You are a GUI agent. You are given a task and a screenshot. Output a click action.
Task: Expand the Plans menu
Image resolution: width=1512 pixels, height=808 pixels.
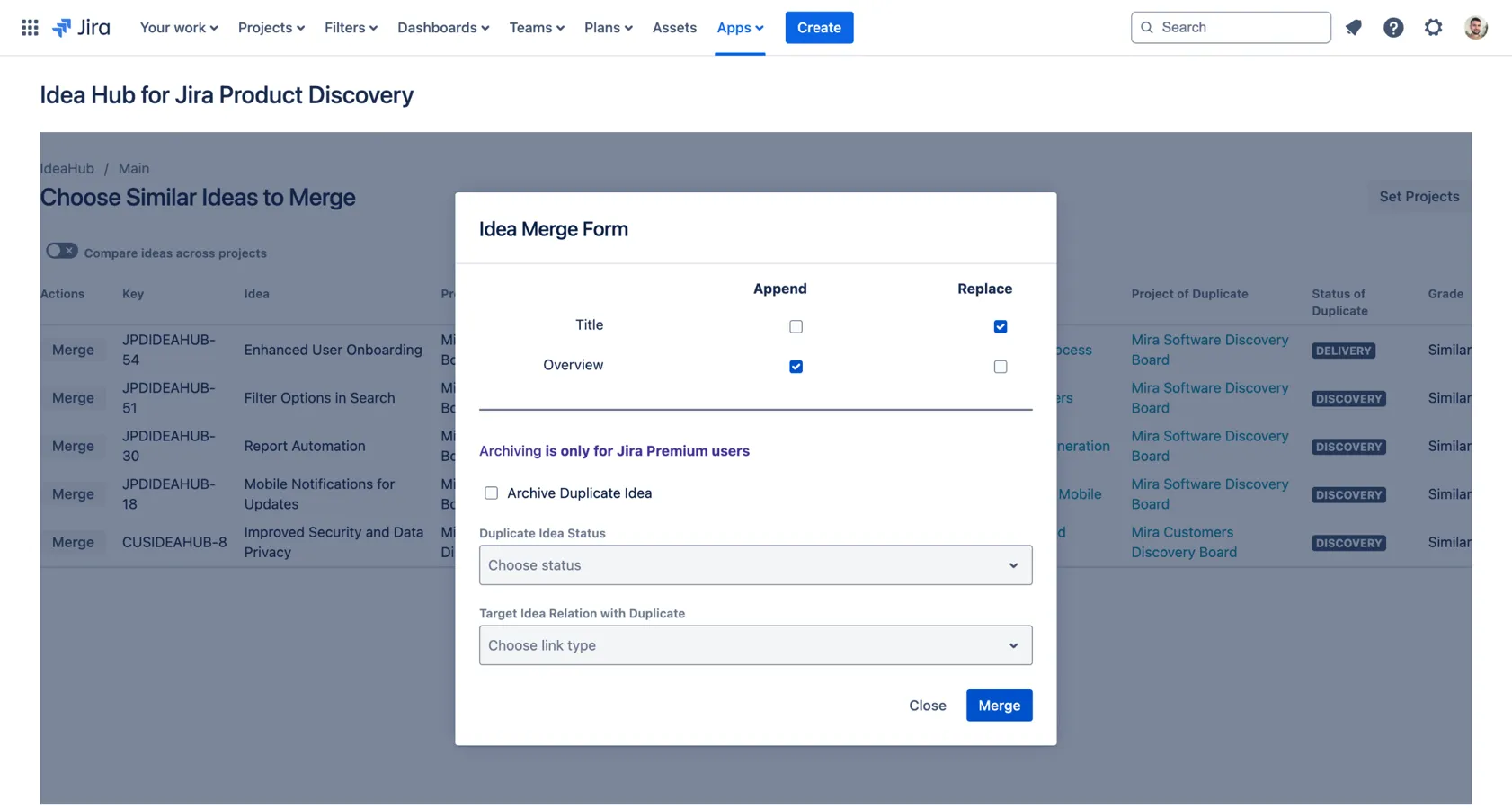click(x=608, y=27)
